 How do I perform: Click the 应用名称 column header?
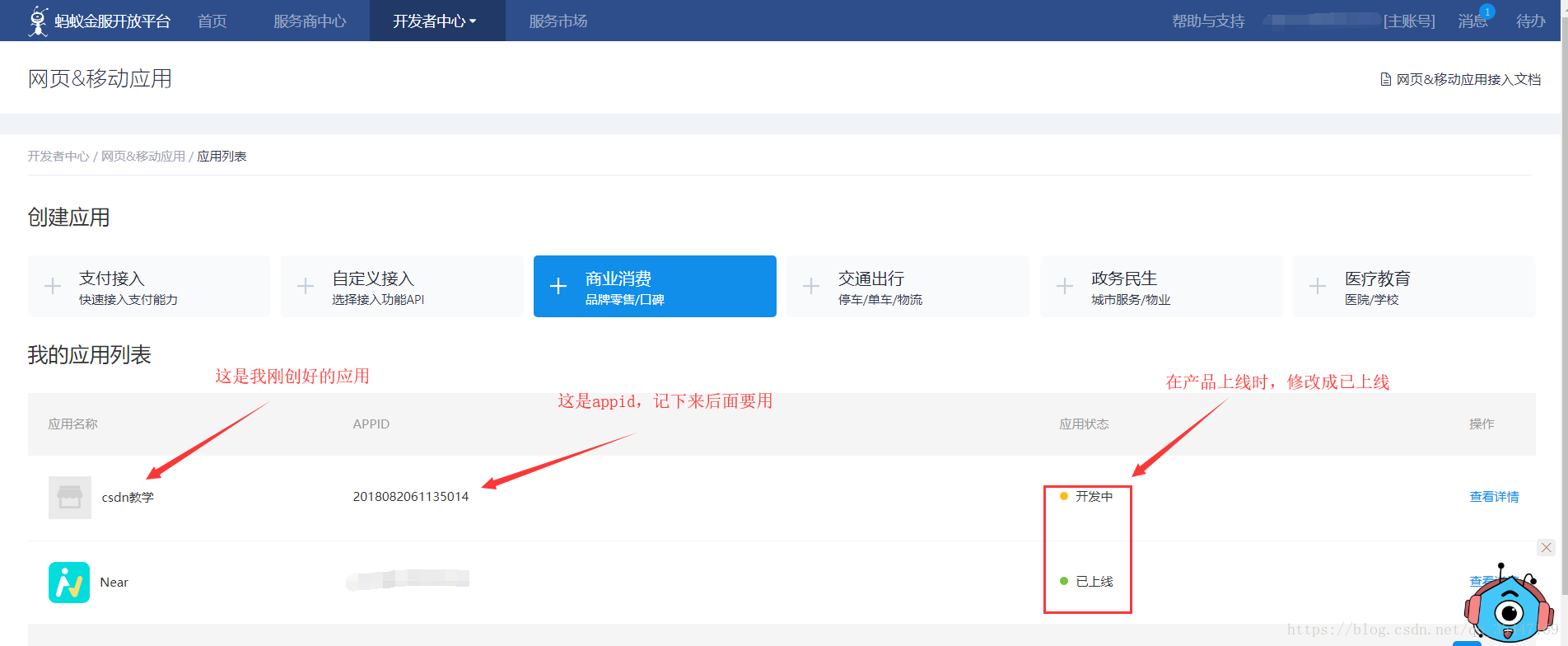(x=72, y=424)
